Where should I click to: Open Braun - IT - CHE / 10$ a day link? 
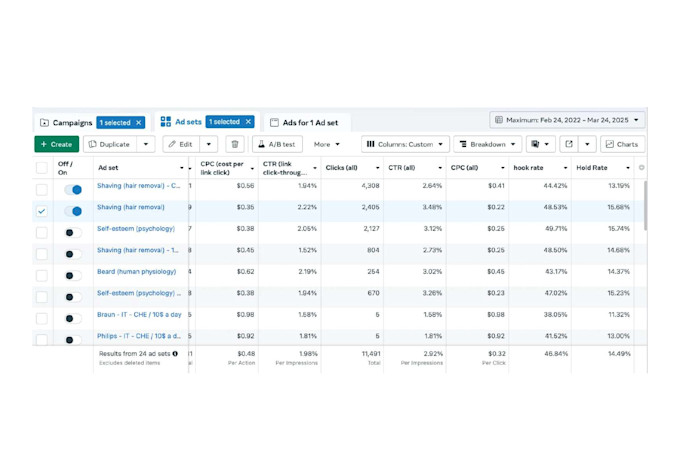(139, 315)
